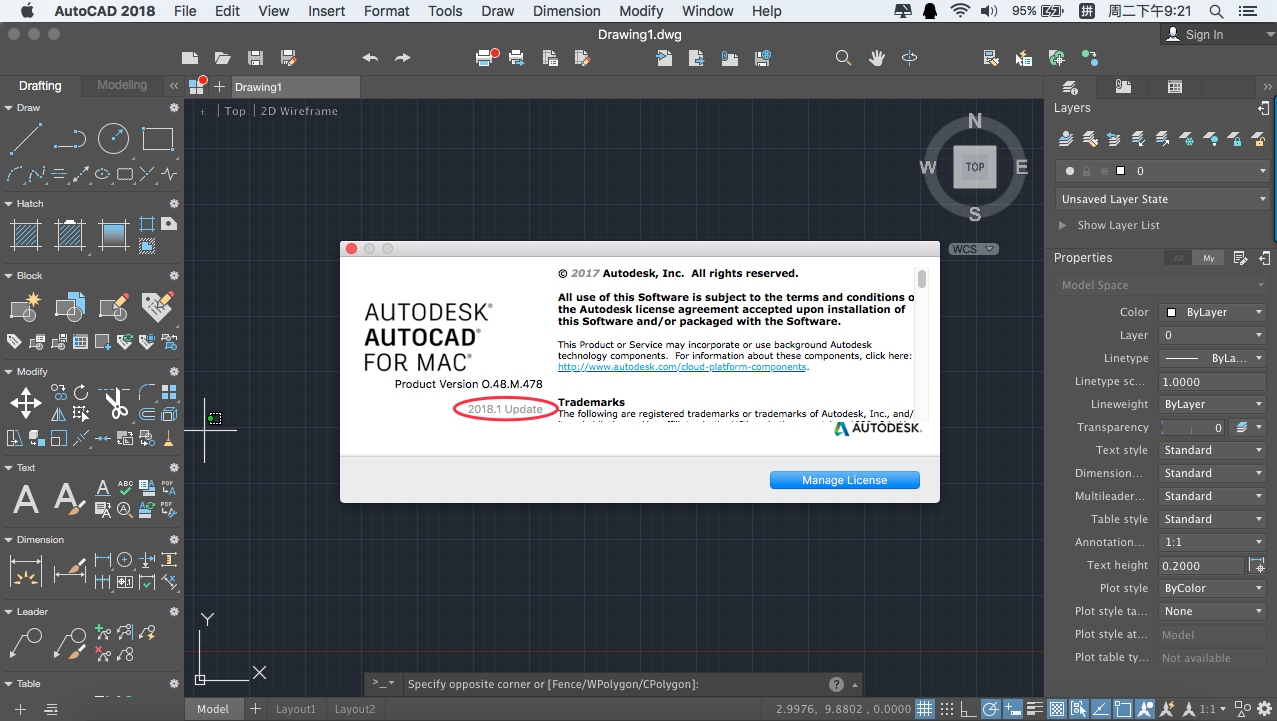Image resolution: width=1277 pixels, height=721 pixels.
Task: Switch to the Layout1 tab
Action: pyautogui.click(x=296, y=709)
